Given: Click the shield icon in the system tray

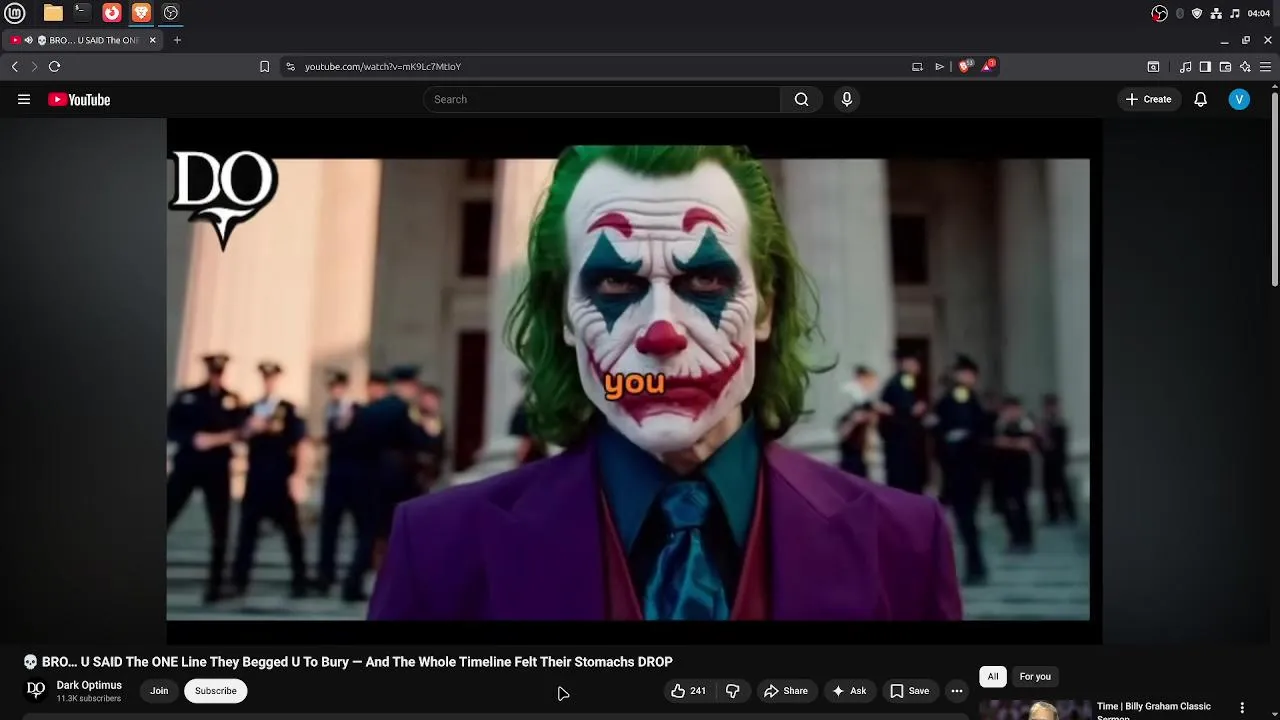Looking at the screenshot, I should [x=1197, y=13].
